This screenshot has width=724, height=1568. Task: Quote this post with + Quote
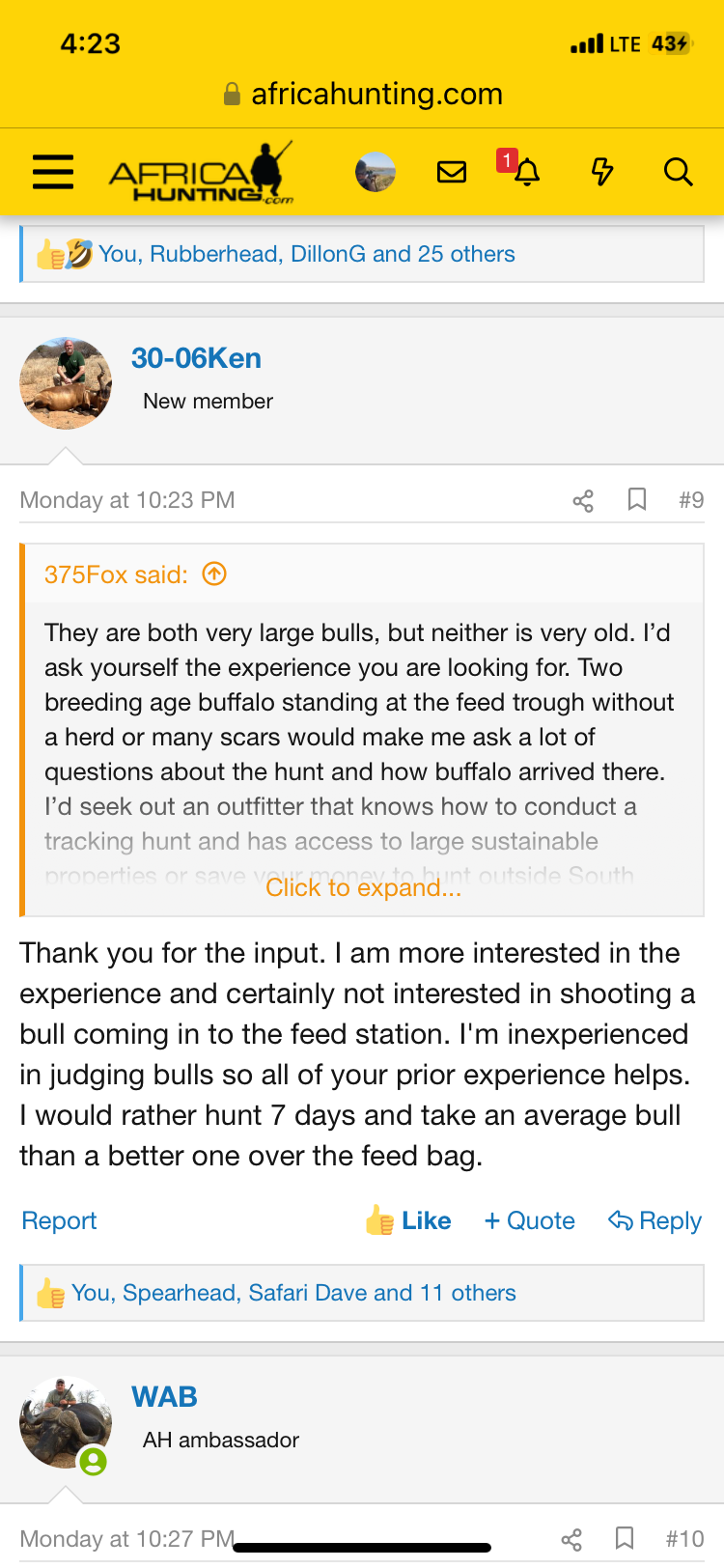(529, 1220)
